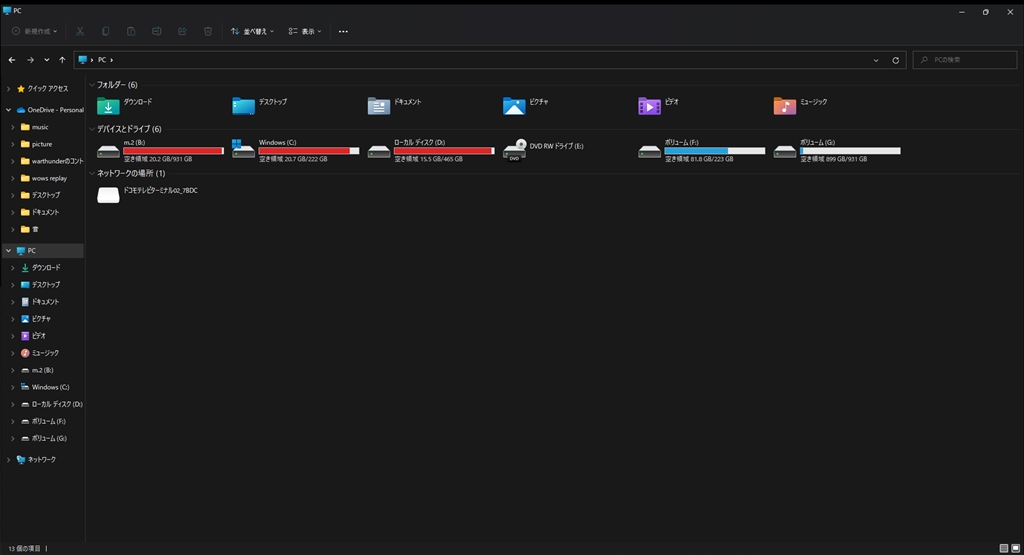
Task: Click the m.2 (B:) red usage bar
Action: (173, 151)
